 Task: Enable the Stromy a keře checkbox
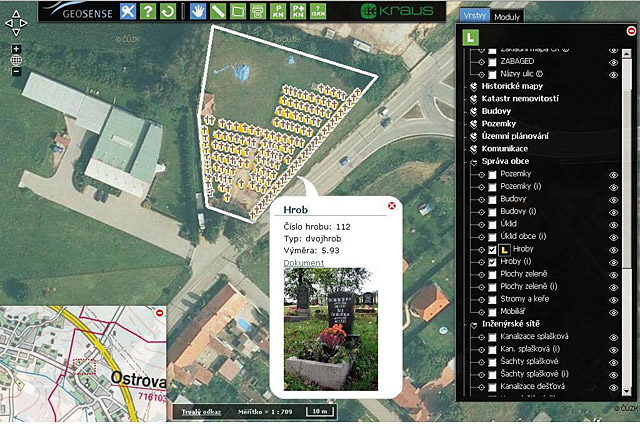pyautogui.click(x=492, y=300)
